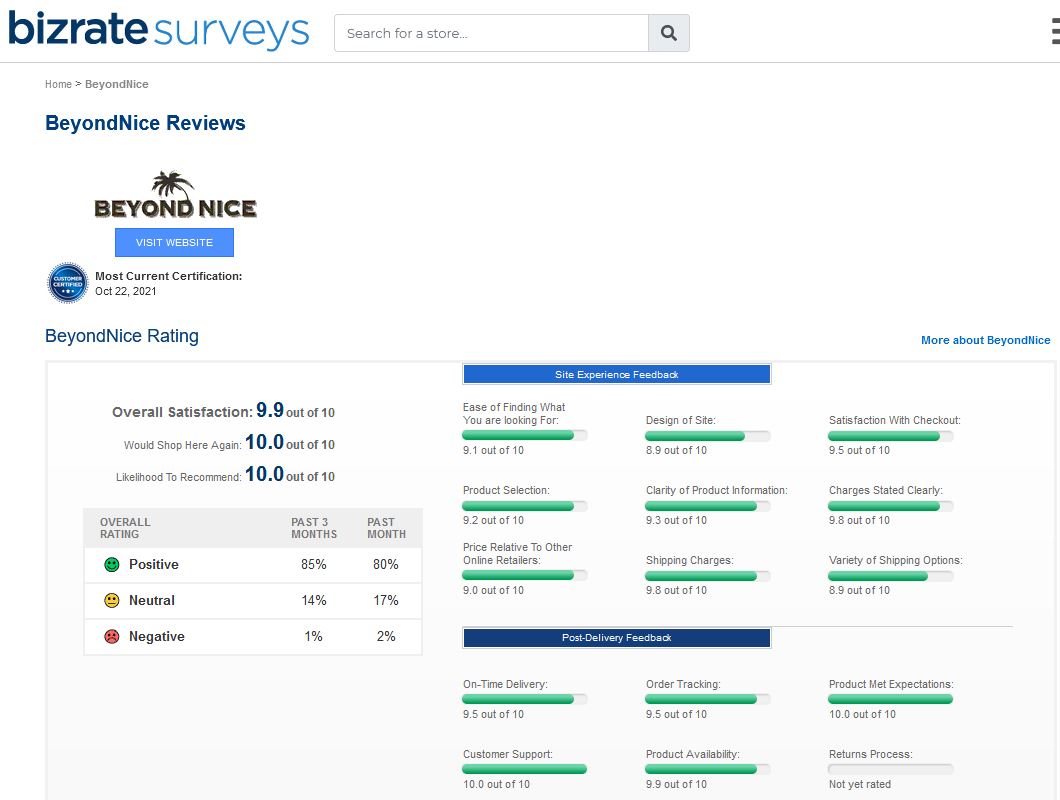1060x800 pixels.
Task: Click the Shipping Charges rating bar
Action: point(707,576)
